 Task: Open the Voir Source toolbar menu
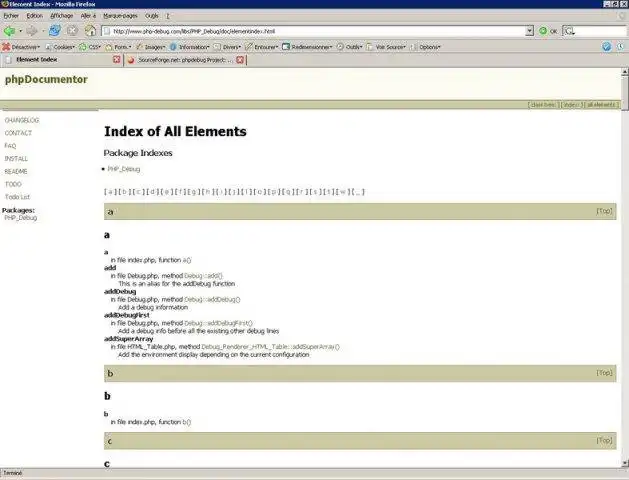386,47
